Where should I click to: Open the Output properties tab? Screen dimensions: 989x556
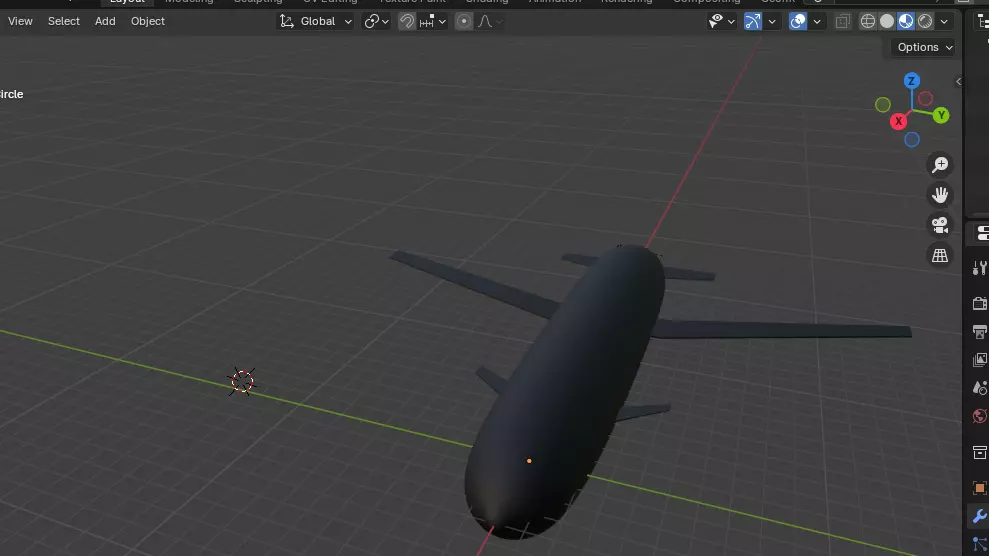coord(980,332)
